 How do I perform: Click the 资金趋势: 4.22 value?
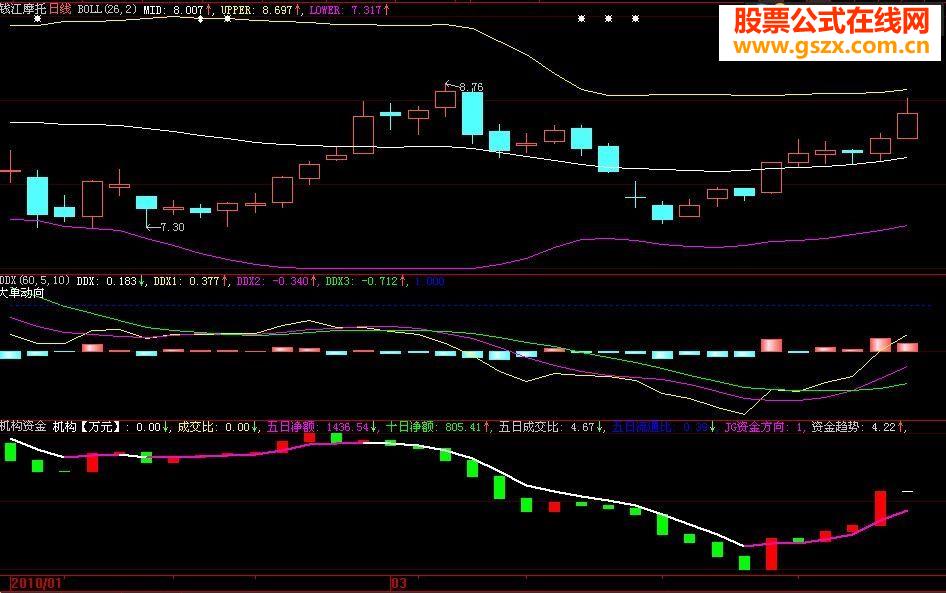click(858, 427)
